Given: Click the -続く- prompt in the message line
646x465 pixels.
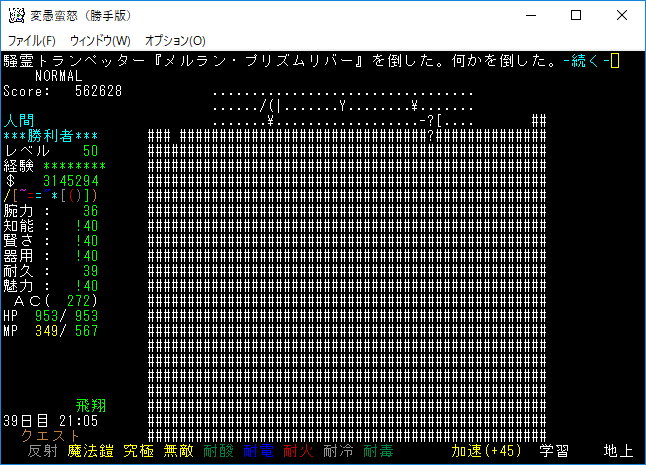Looking at the screenshot, I should click(585, 61).
